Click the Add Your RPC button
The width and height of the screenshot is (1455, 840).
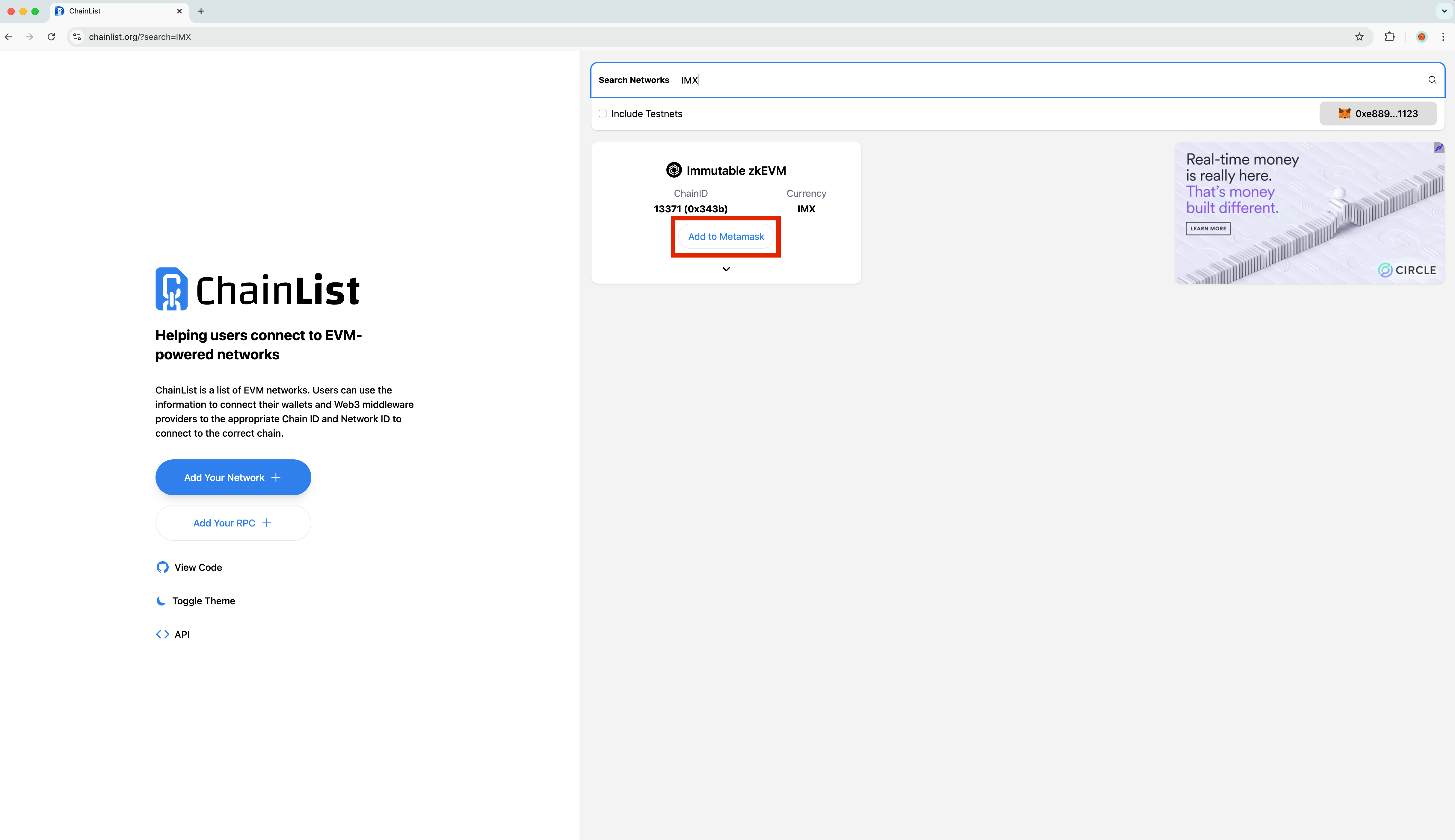(x=233, y=523)
